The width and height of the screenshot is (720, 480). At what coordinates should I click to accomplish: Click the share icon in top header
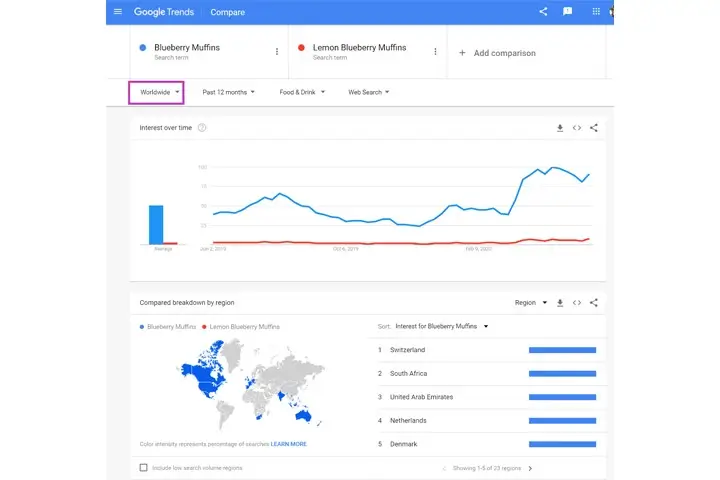(x=543, y=12)
